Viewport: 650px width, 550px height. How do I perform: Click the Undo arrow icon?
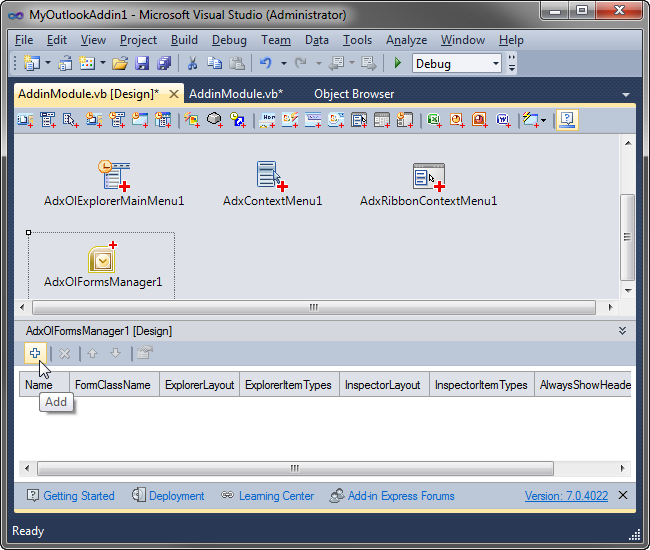pos(266,64)
